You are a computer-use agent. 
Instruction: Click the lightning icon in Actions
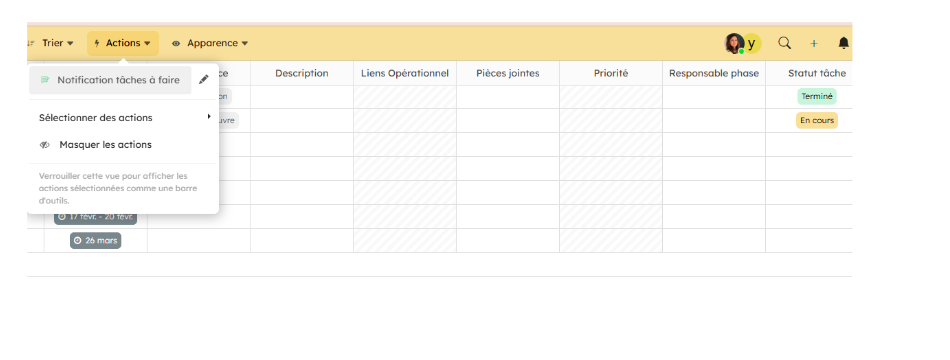97,44
